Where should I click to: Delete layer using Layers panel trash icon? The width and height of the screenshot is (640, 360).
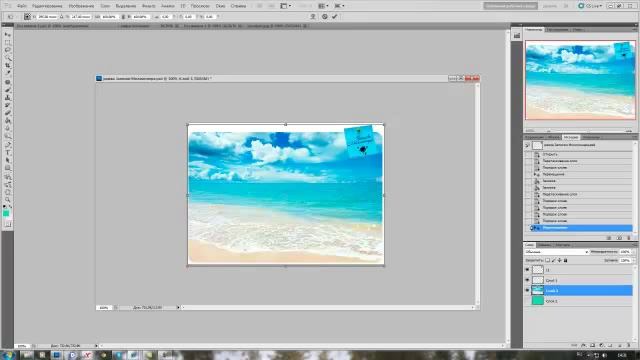tap(629, 345)
